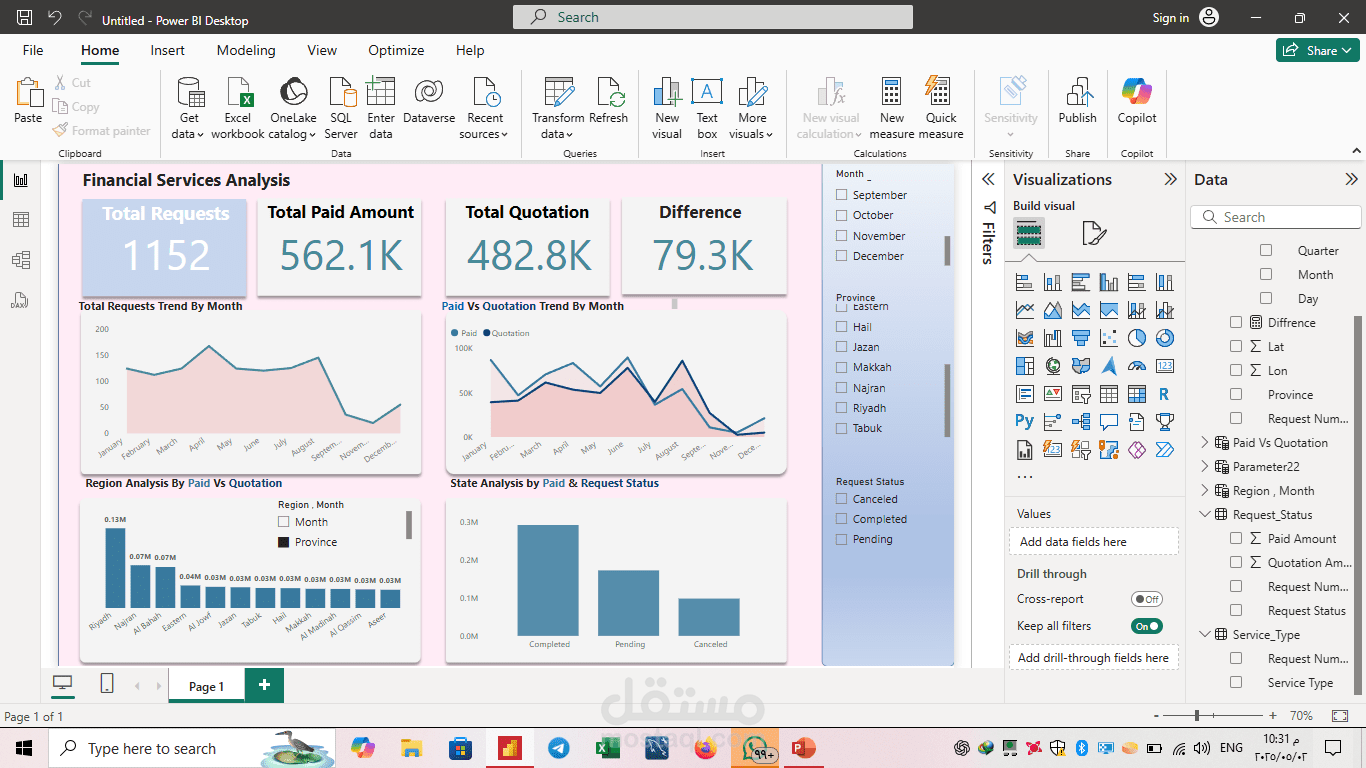1366x768 pixels.
Task: Open OneLake catalog
Action: coord(293,108)
